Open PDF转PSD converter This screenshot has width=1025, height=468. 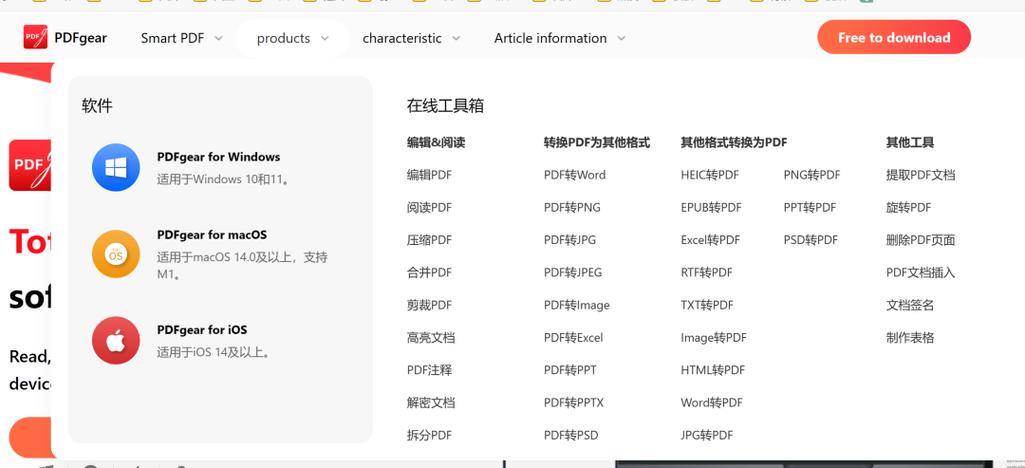[571, 435]
